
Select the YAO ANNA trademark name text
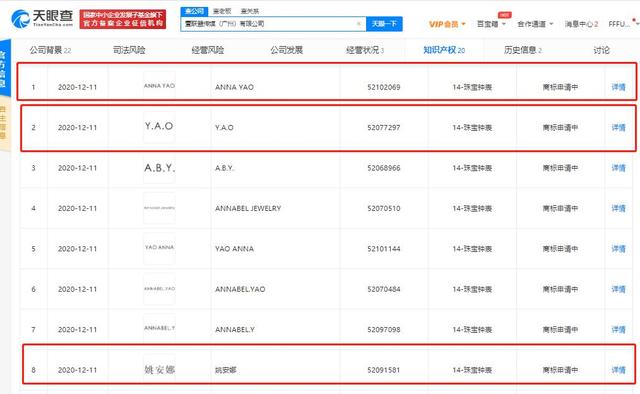coord(234,249)
